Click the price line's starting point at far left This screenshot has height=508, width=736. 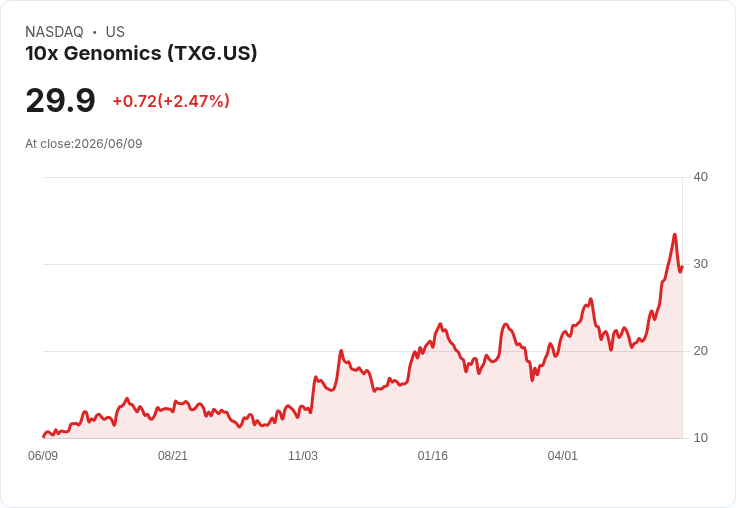pyautogui.click(x=44, y=436)
